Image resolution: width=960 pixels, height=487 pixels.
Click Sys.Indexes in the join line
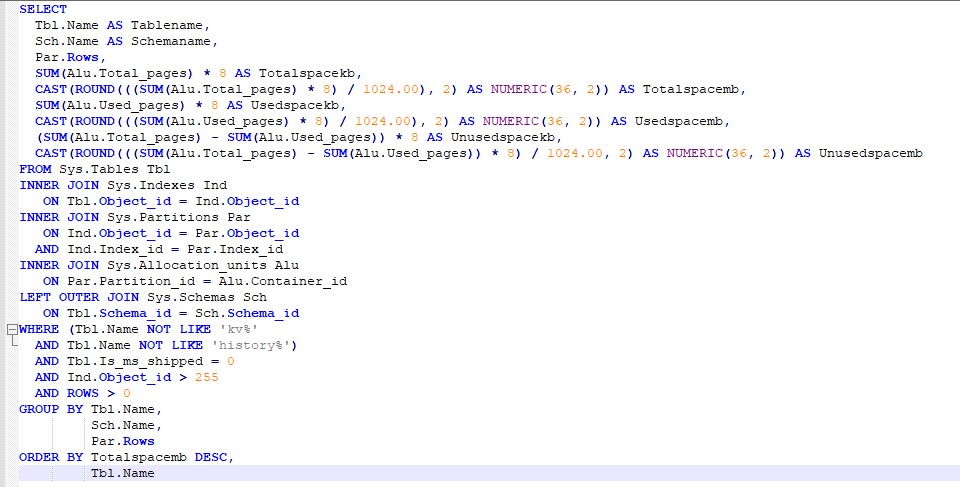(151, 185)
